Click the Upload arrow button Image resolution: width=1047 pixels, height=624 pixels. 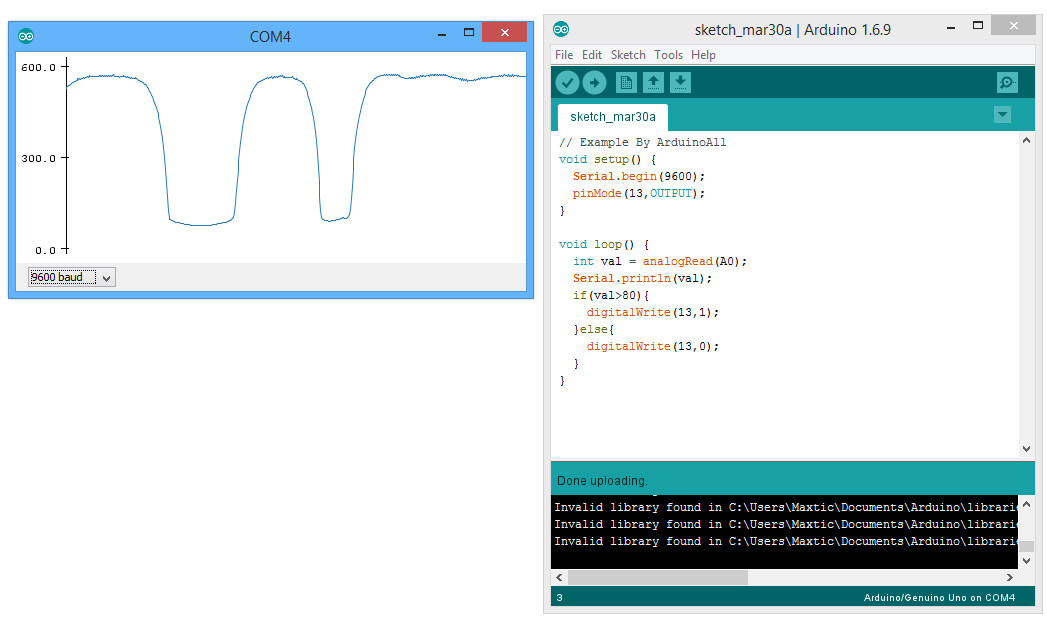pos(594,83)
